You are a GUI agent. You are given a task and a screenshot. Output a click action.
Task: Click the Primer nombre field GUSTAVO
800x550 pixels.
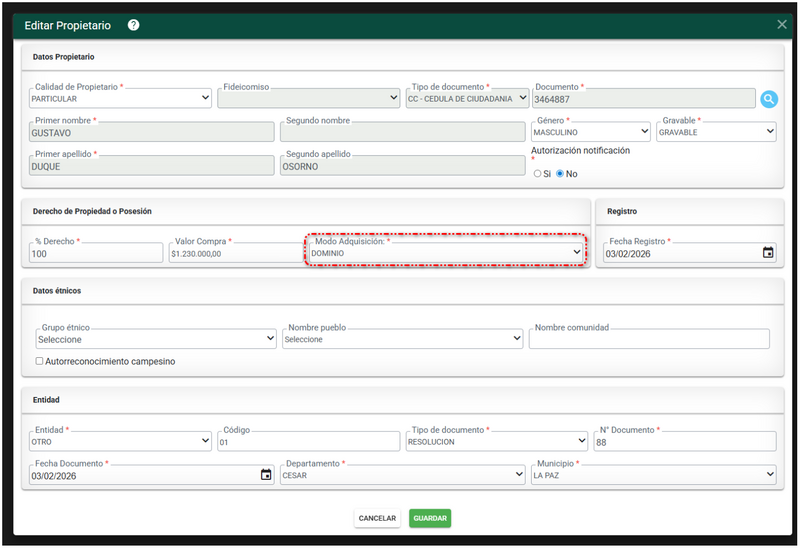[152, 132]
